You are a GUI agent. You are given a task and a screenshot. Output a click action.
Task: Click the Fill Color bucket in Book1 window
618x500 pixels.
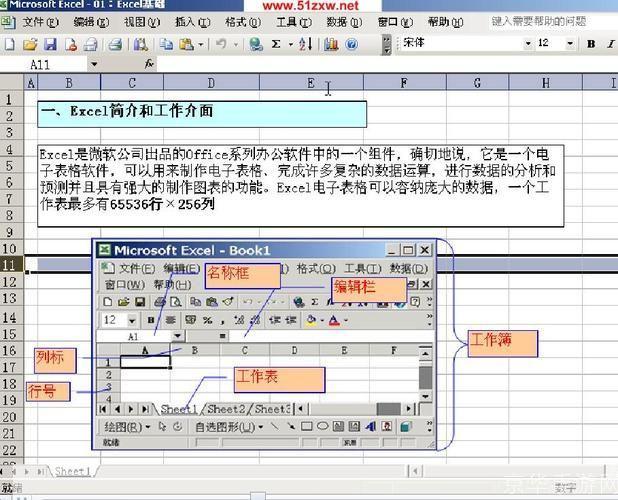(311, 320)
